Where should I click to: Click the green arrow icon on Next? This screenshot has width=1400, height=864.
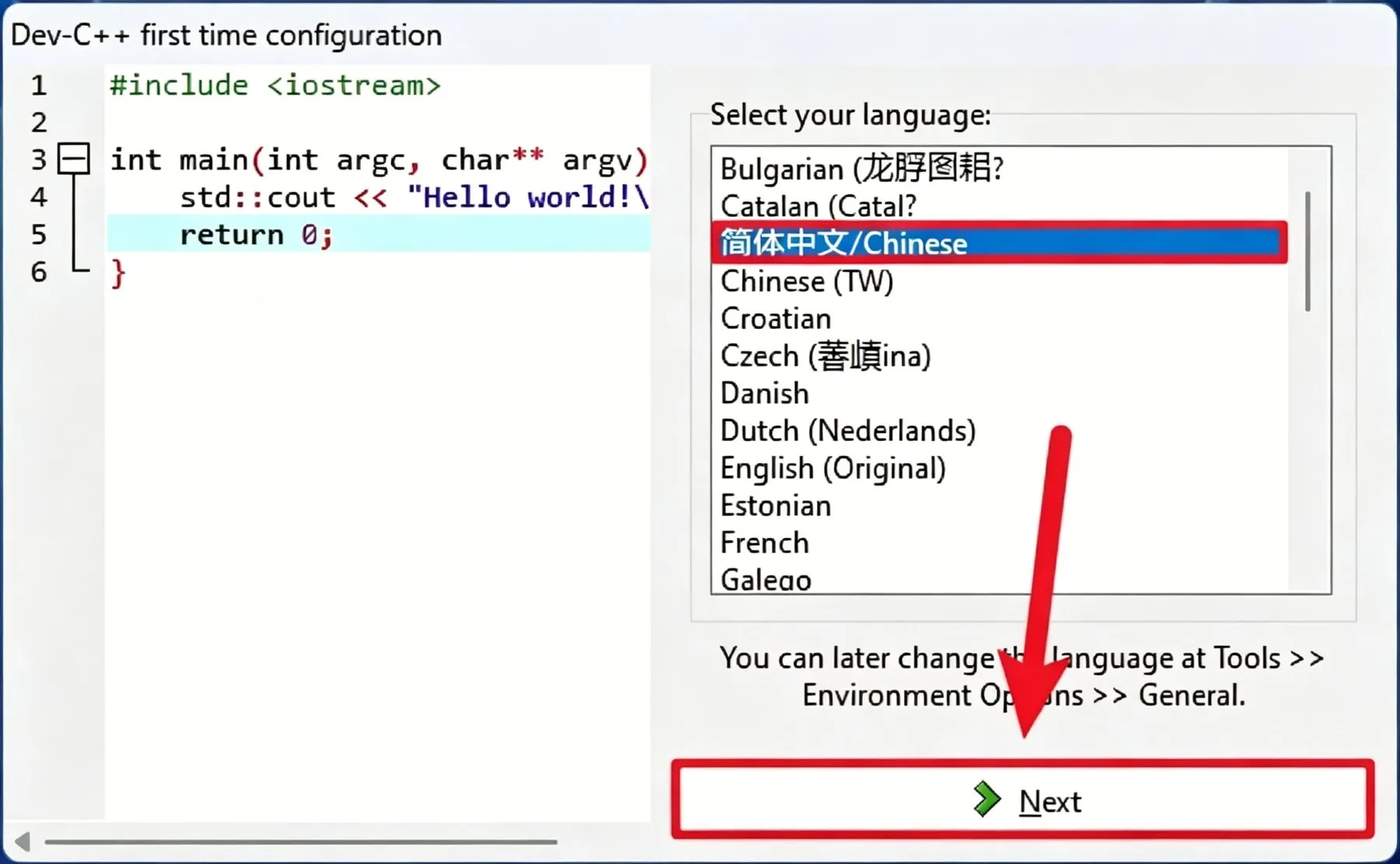(987, 799)
